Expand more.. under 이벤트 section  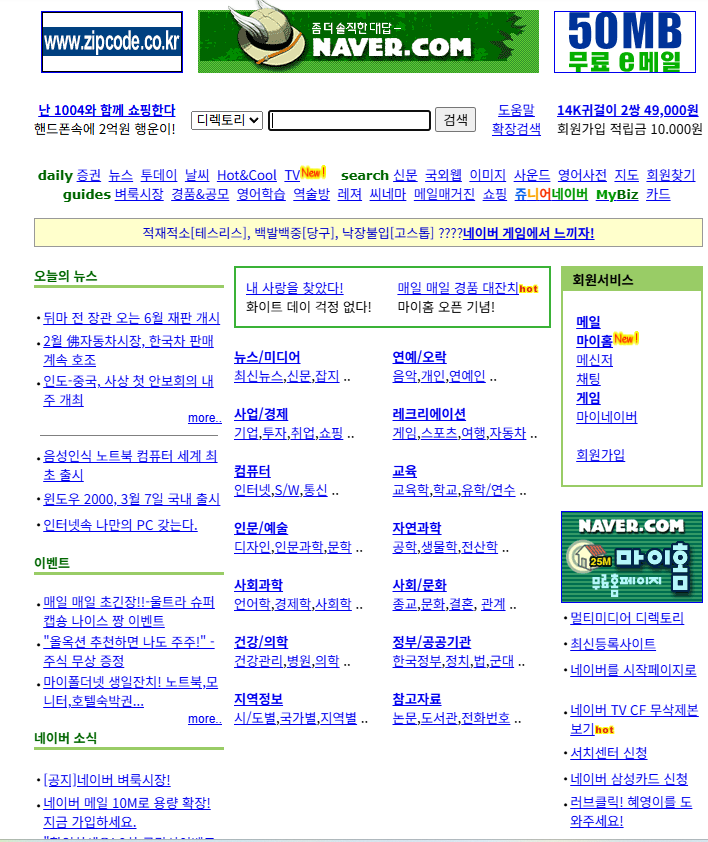(x=204, y=719)
